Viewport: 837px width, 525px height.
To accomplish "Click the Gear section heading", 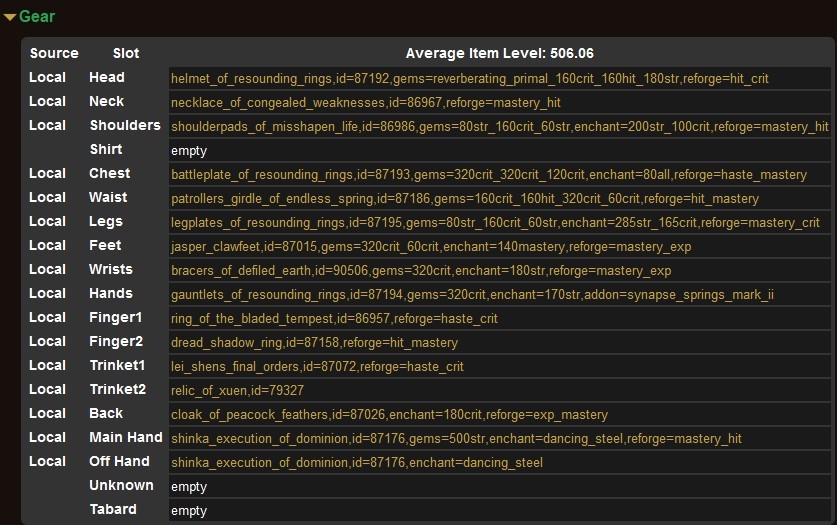I will coord(37,17).
